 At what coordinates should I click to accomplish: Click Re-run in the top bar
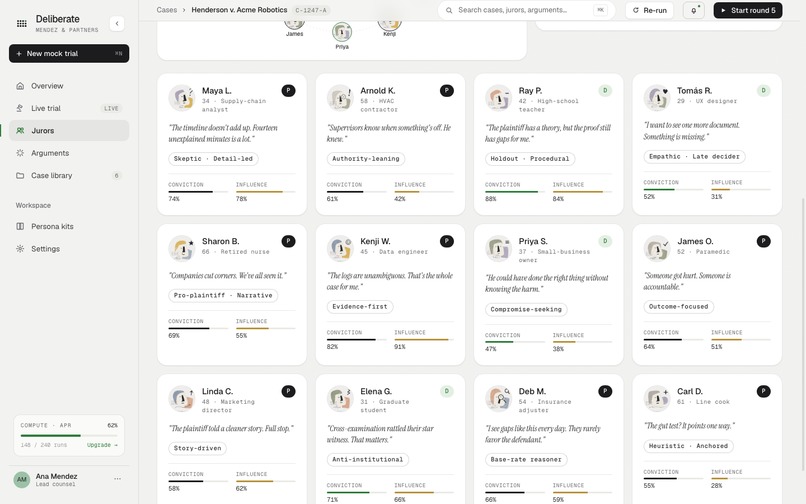[650, 10]
